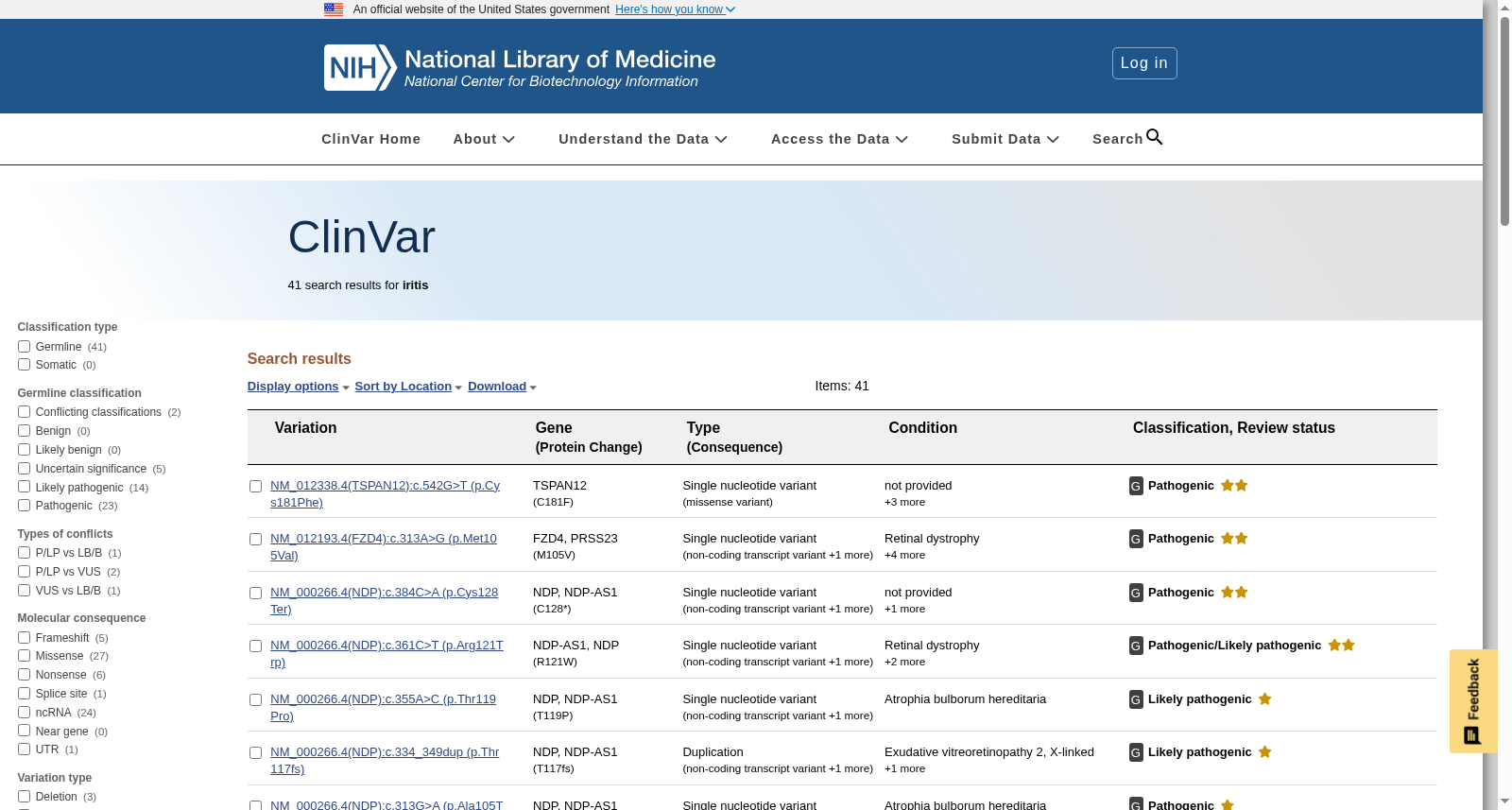Toggle the Germline classification type checkbox

[x=24, y=346]
